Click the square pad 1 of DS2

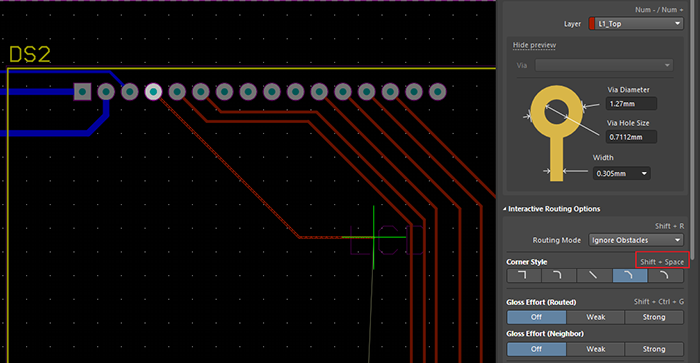point(82,92)
